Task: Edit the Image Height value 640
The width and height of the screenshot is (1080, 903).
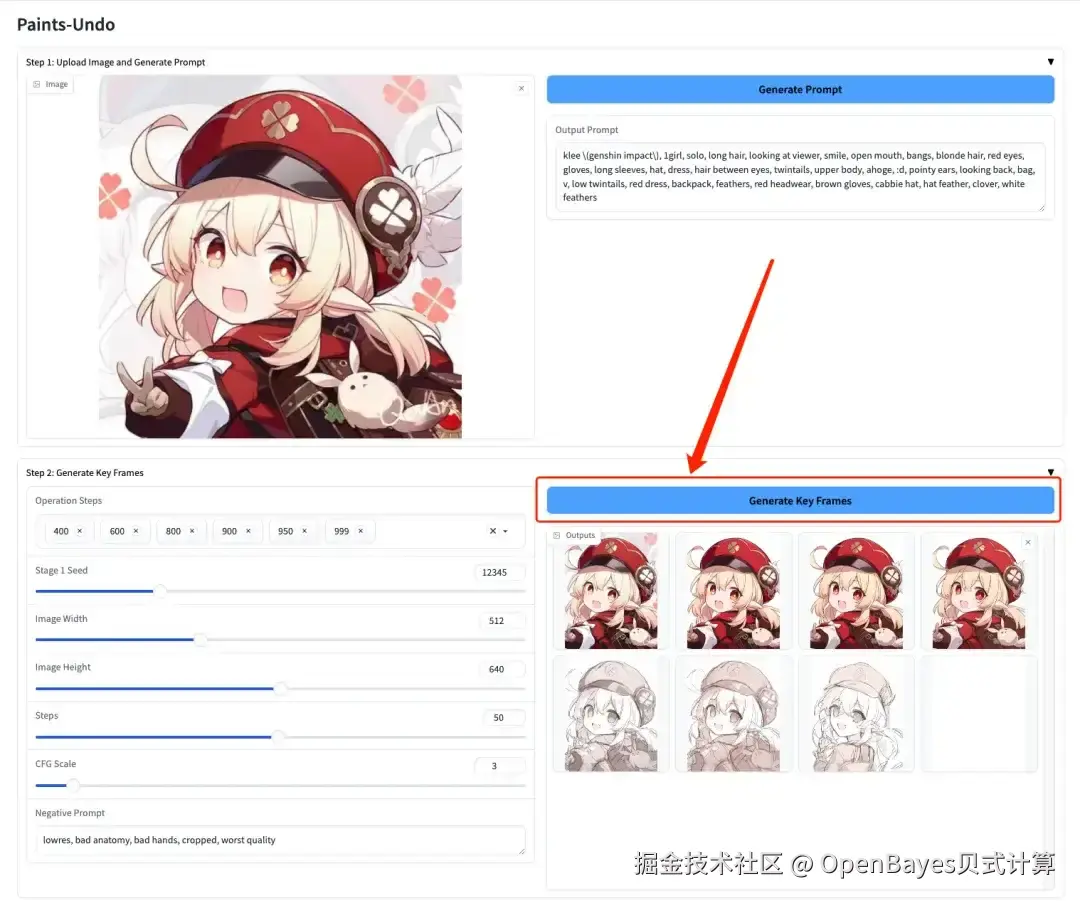Action: [x=502, y=669]
